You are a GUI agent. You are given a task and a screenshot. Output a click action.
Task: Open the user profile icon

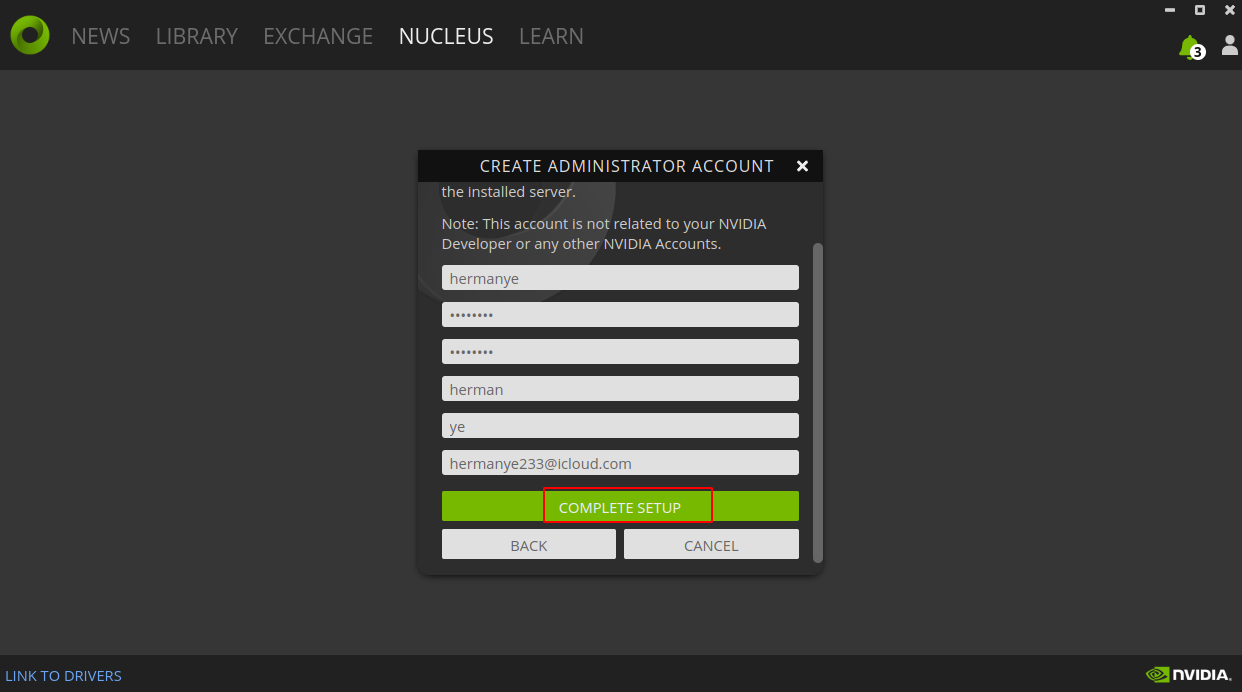1230,45
